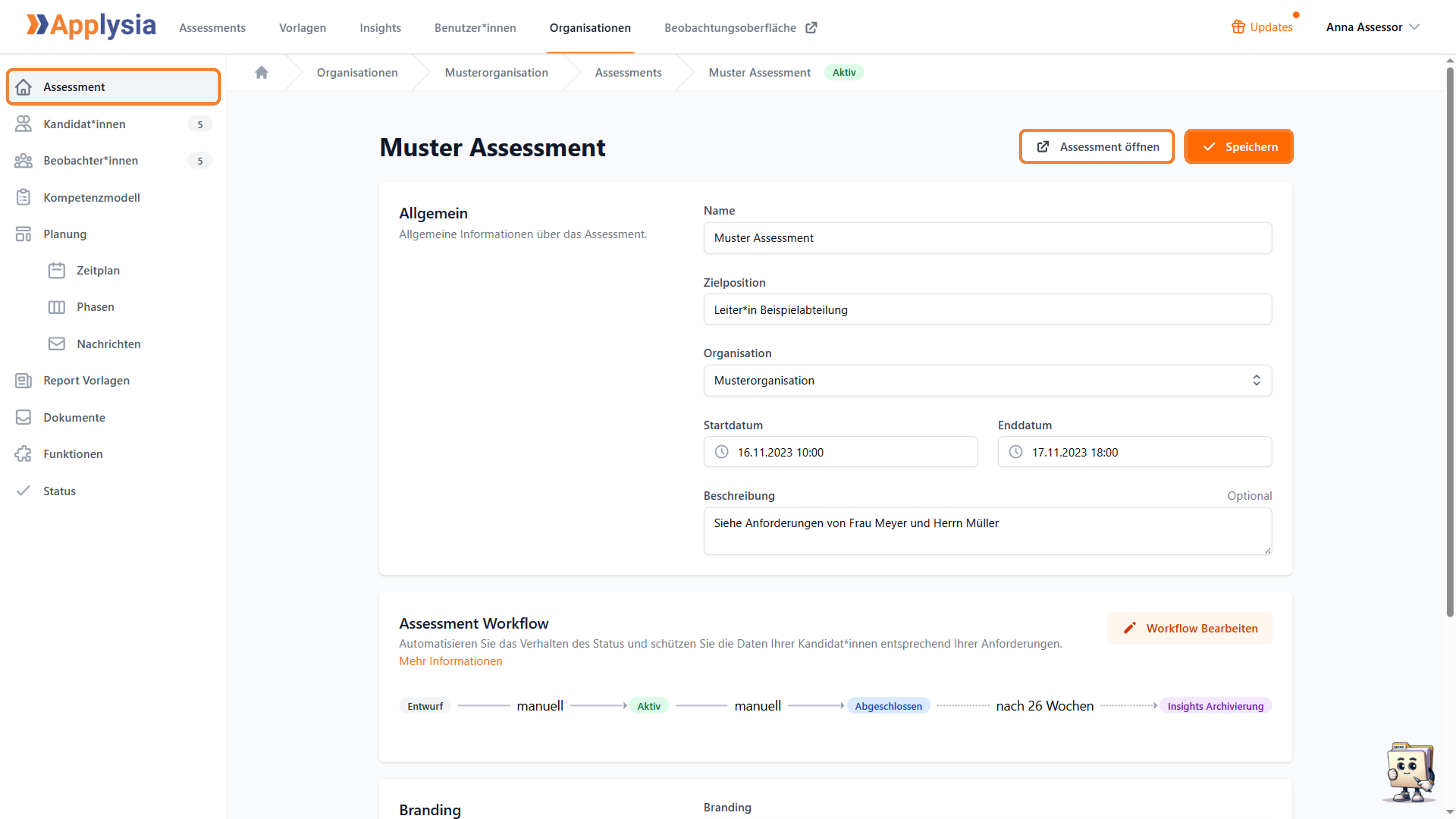This screenshot has width=1456, height=819.
Task: Click the Zeitplan calendar icon
Action: coord(57,270)
